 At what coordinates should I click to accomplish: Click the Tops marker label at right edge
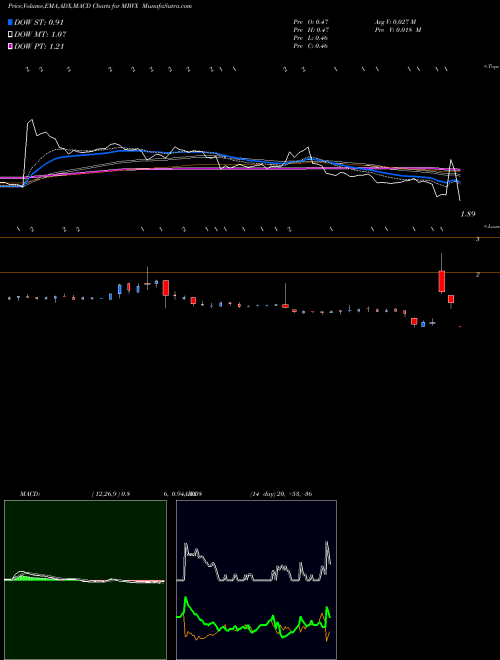[x=492, y=67]
